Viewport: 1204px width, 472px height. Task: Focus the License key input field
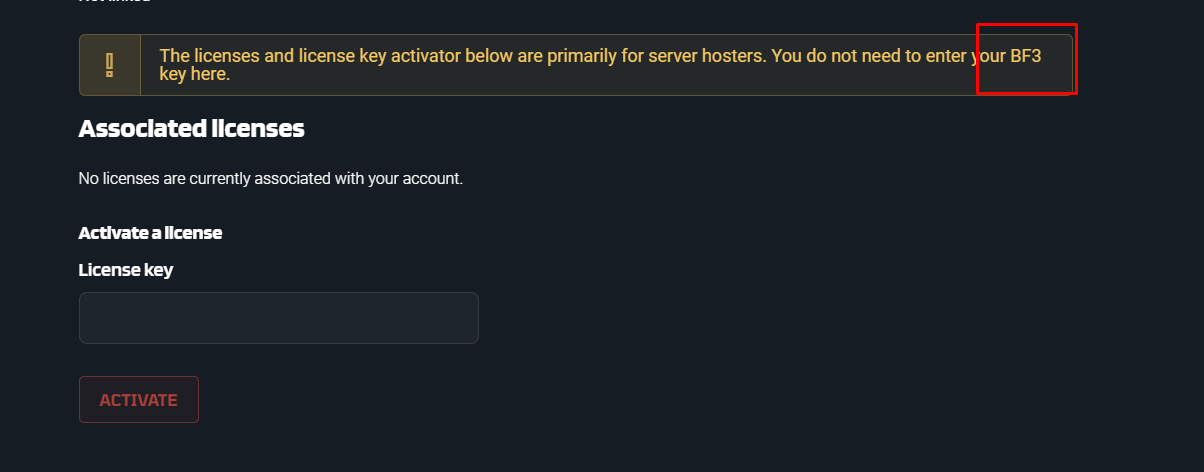click(x=278, y=318)
